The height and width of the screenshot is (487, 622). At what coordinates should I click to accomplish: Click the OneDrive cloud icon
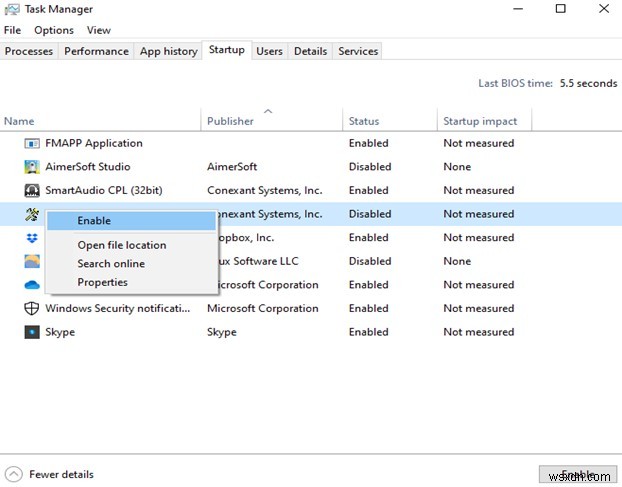pyautogui.click(x=32, y=285)
